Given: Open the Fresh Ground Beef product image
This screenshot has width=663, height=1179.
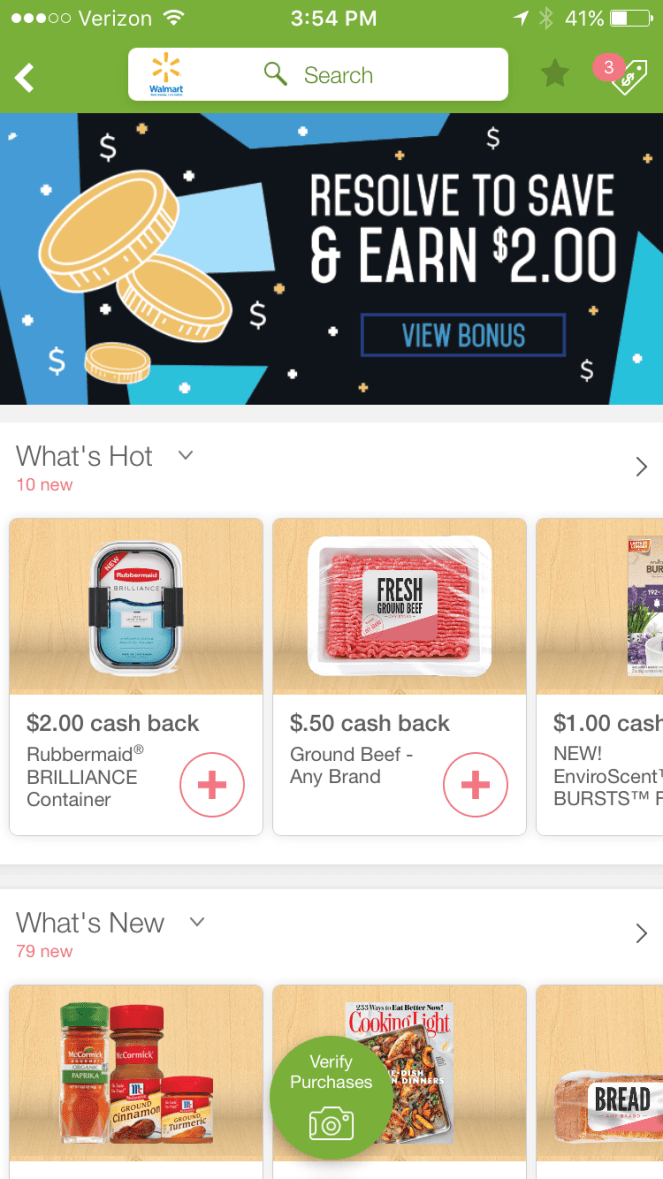Looking at the screenshot, I should [399, 607].
